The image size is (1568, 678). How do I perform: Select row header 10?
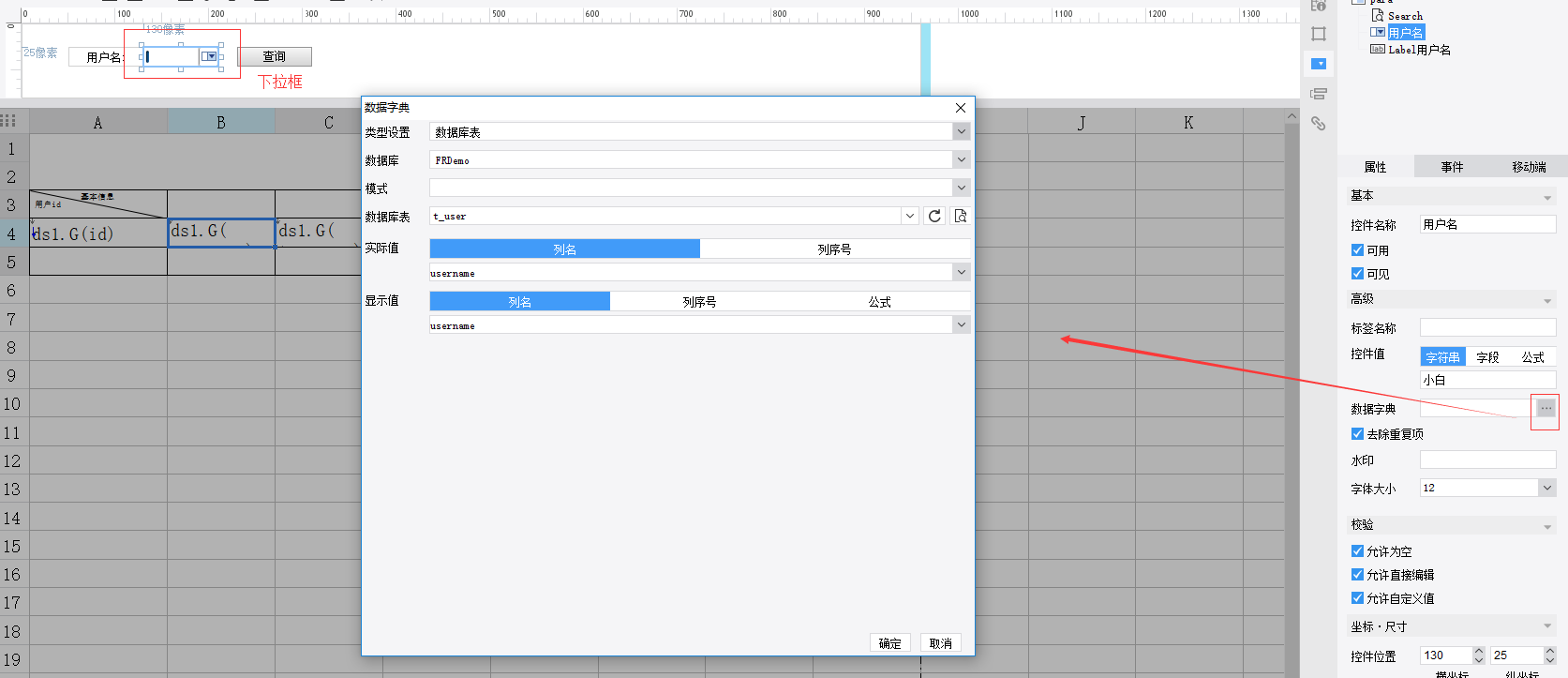(13, 404)
